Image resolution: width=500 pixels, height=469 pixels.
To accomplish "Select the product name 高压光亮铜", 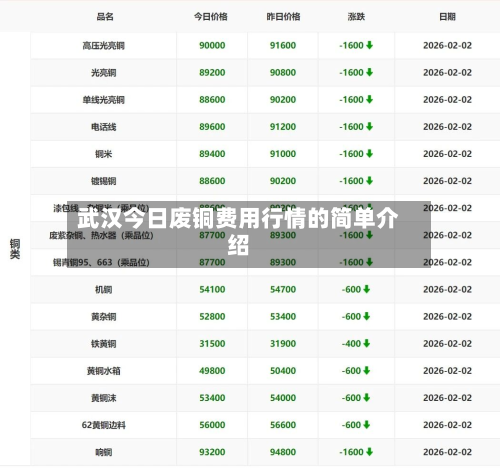I will tap(103, 45).
